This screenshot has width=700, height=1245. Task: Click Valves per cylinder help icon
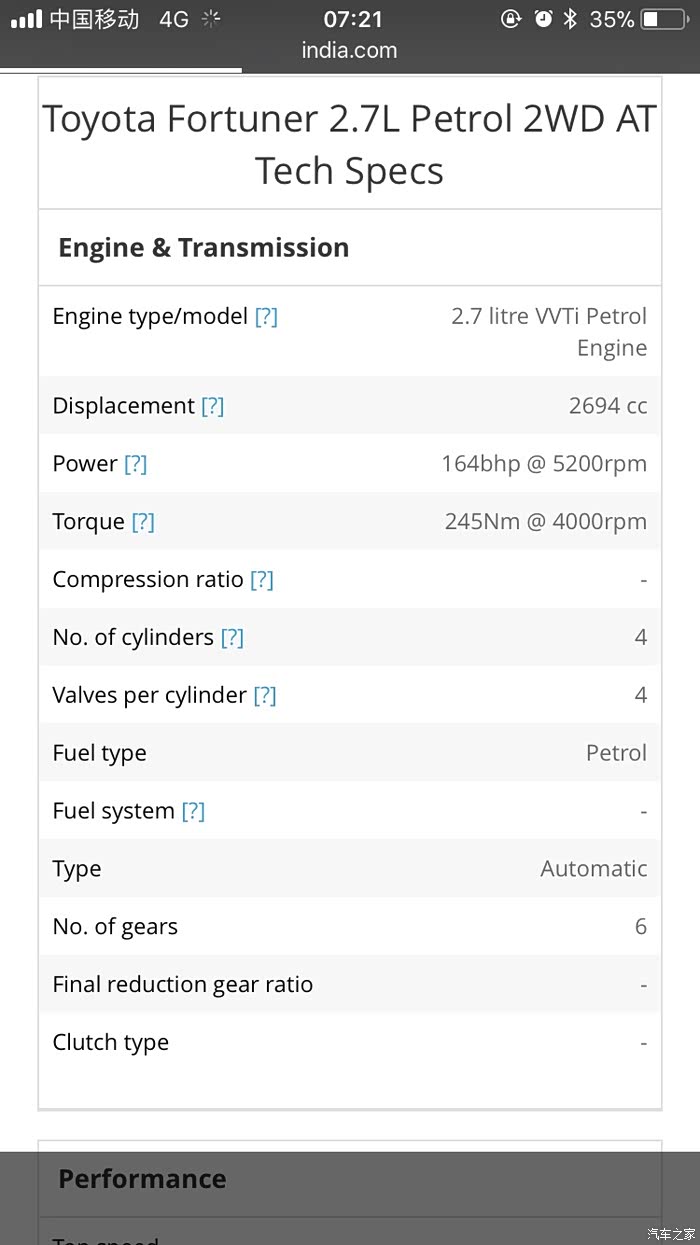[264, 696]
